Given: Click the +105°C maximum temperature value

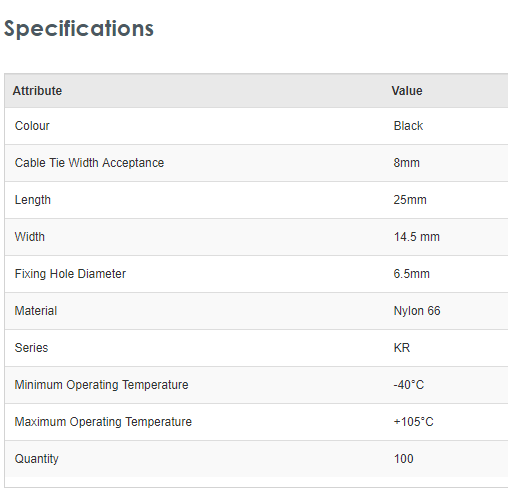Looking at the screenshot, I should 413,422.
